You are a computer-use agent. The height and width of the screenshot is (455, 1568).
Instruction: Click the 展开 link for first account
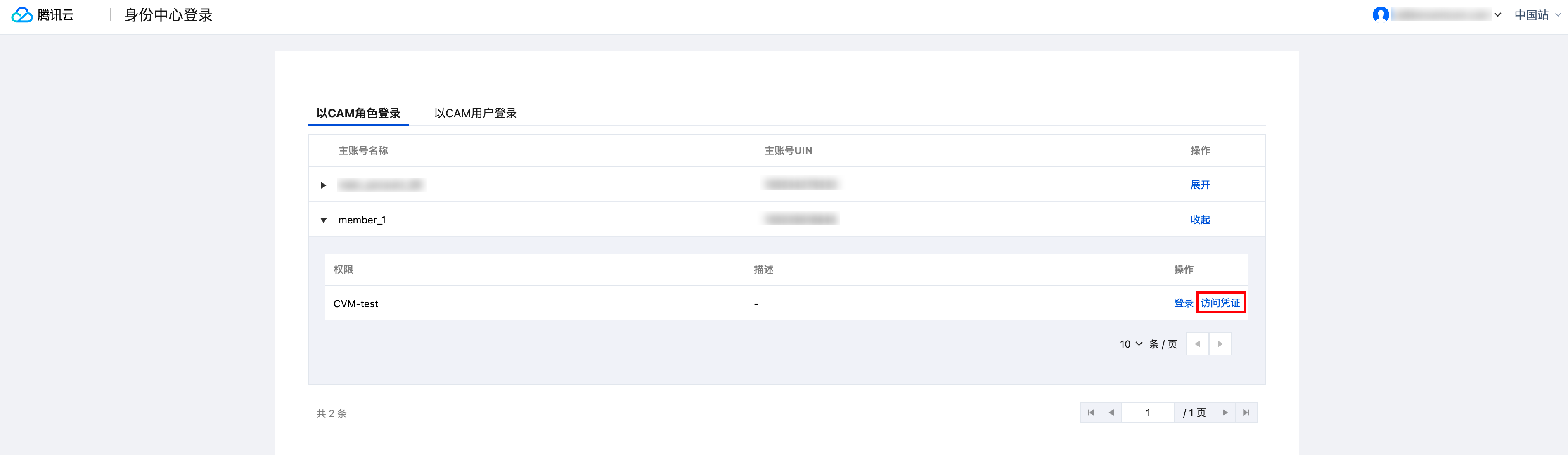click(1200, 185)
